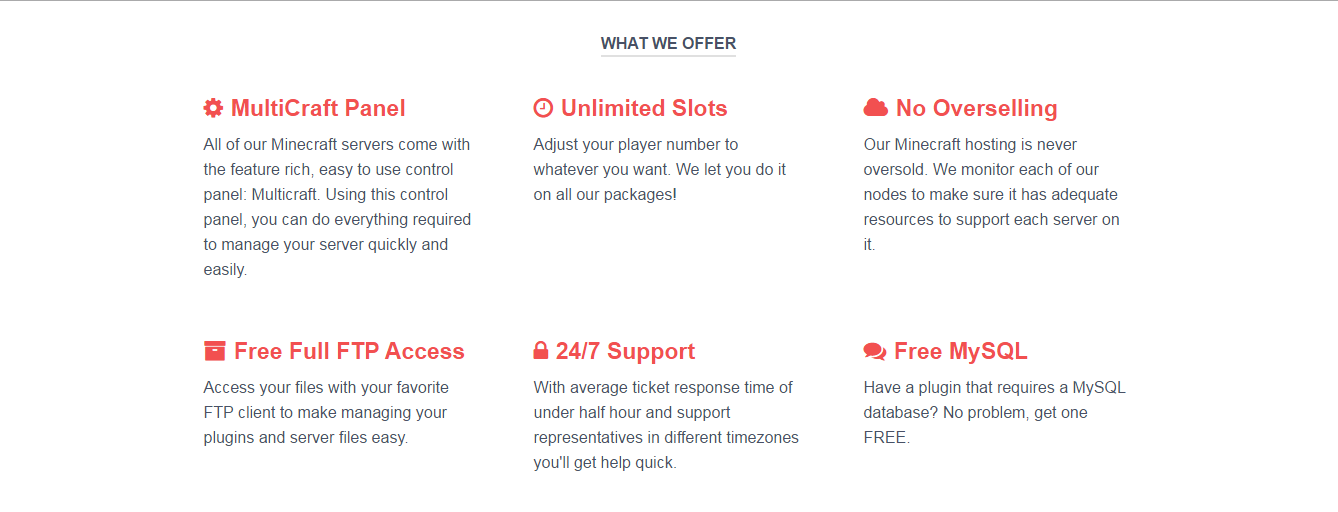This screenshot has height=512, width=1338.
Task: Select the Unlimited Slots heading
Action: click(644, 108)
